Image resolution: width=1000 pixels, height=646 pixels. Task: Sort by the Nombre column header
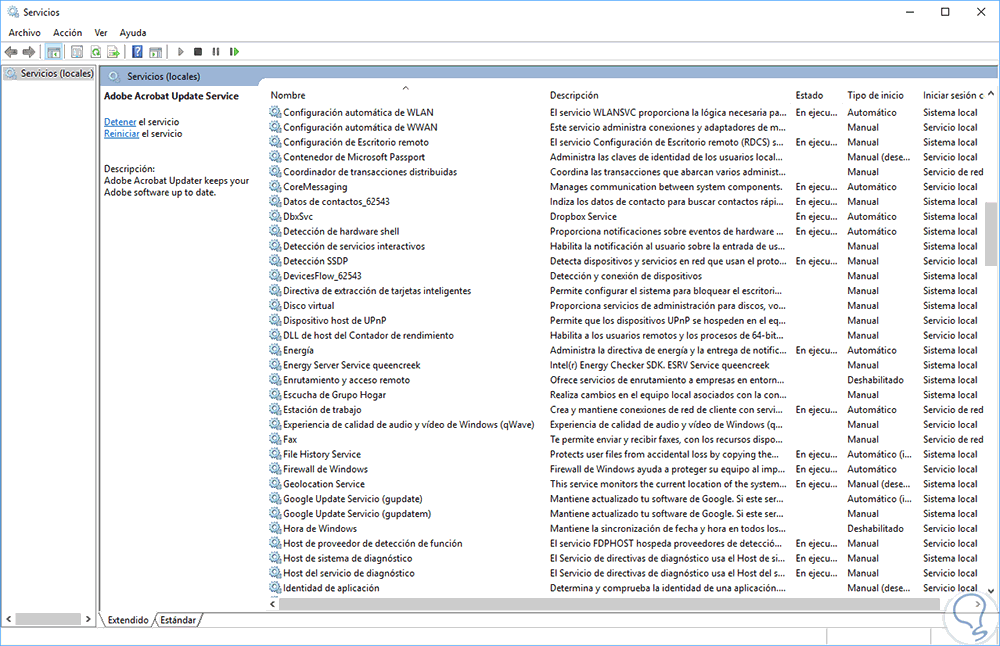tap(406, 95)
